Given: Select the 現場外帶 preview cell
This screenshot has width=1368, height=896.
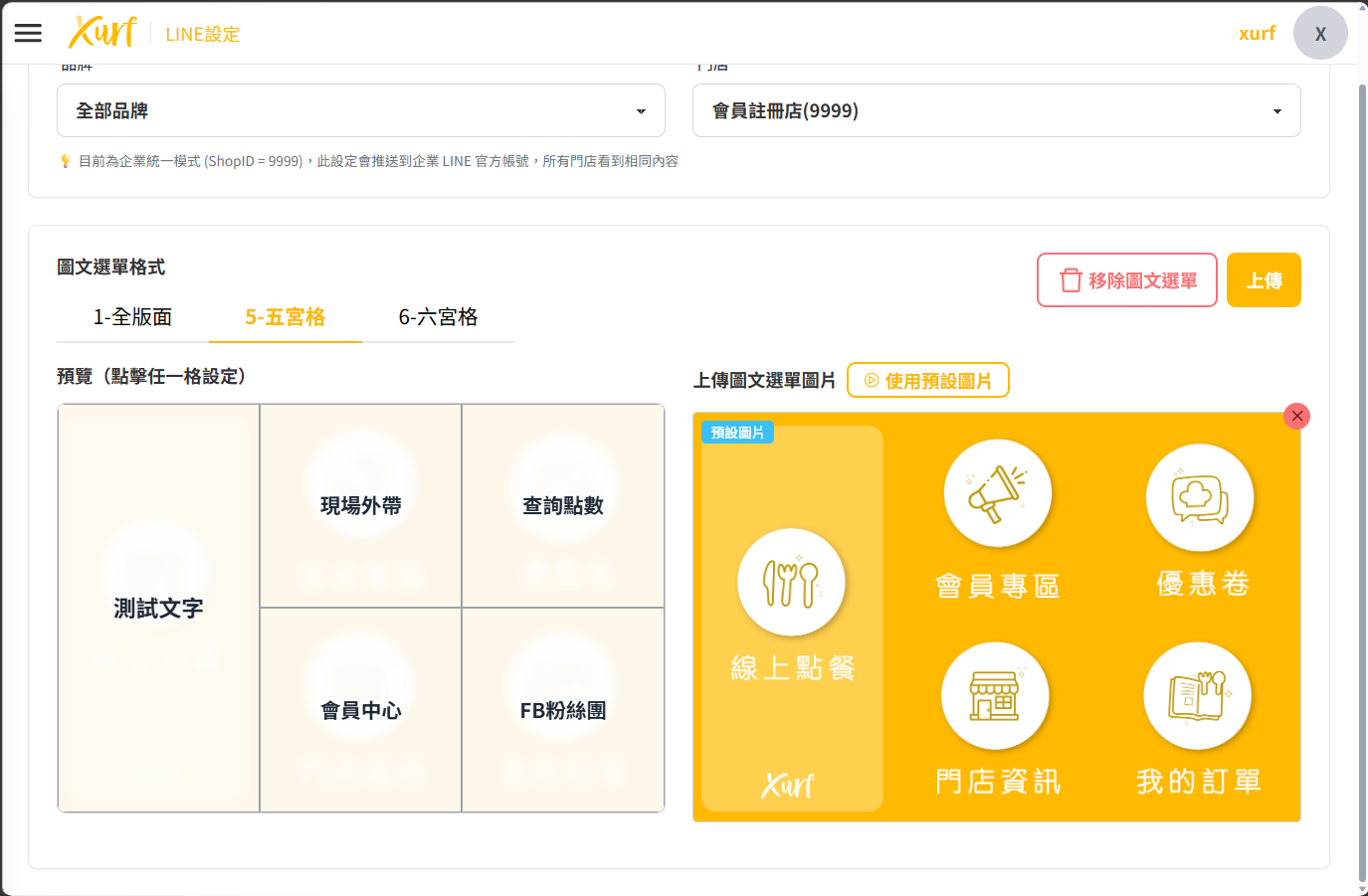Looking at the screenshot, I should (x=361, y=505).
